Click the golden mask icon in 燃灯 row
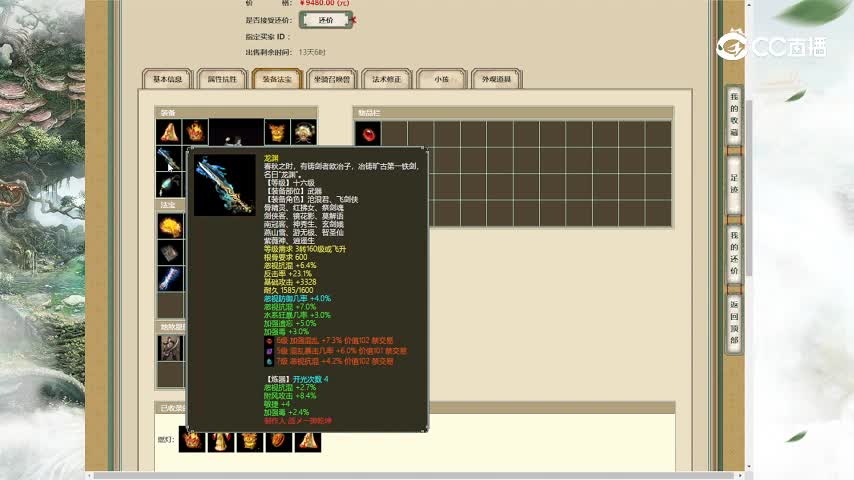Image resolution: width=854 pixels, height=480 pixels. (250, 439)
